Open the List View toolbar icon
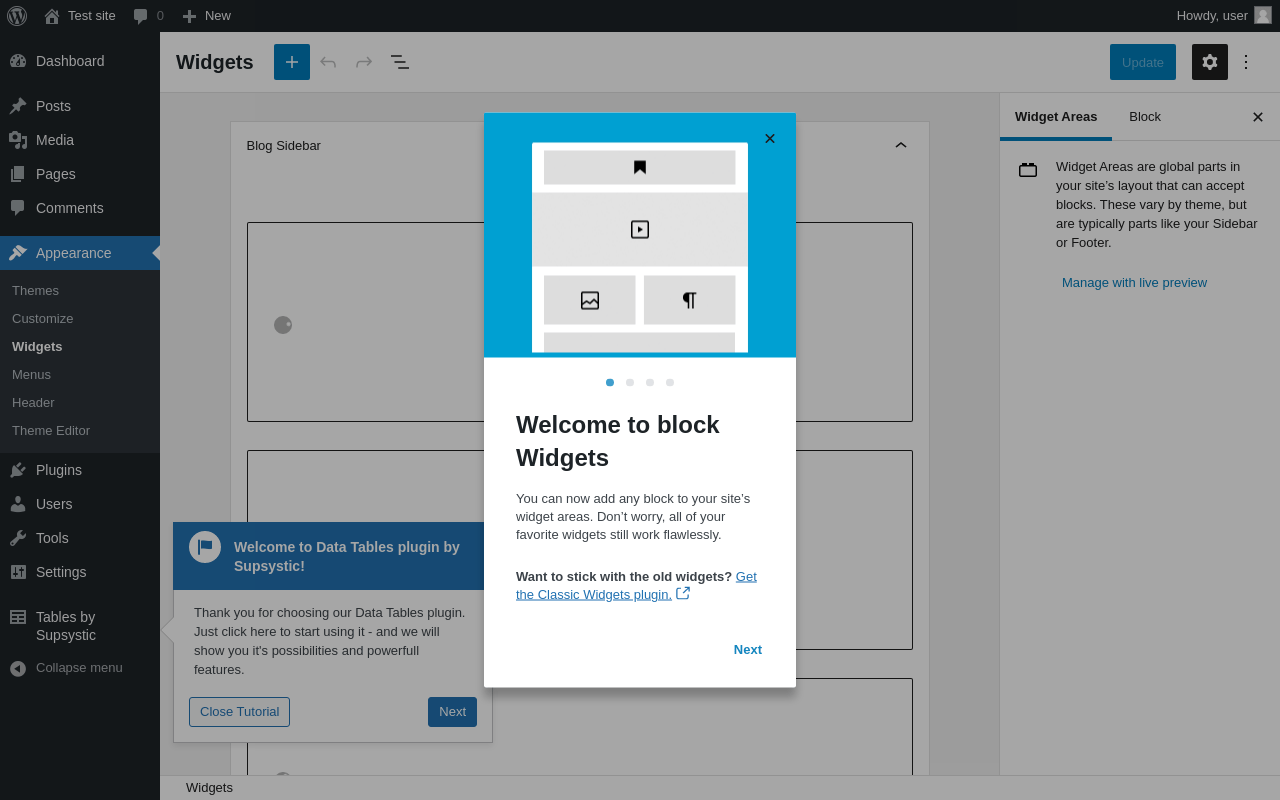Image resolution: width=1280 pixels, height=800 pixels. (400, 62)
